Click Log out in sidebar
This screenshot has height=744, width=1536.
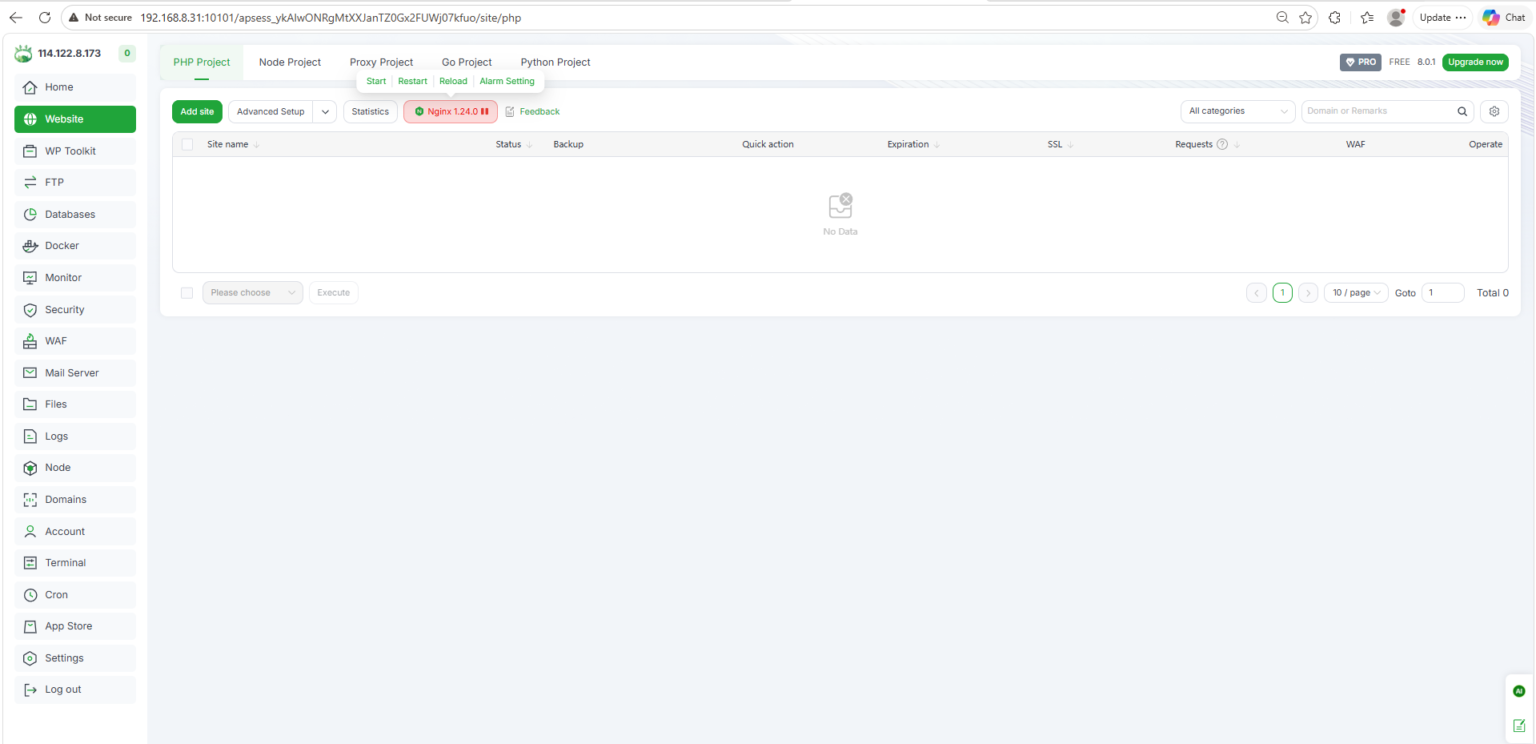point(75,689)
